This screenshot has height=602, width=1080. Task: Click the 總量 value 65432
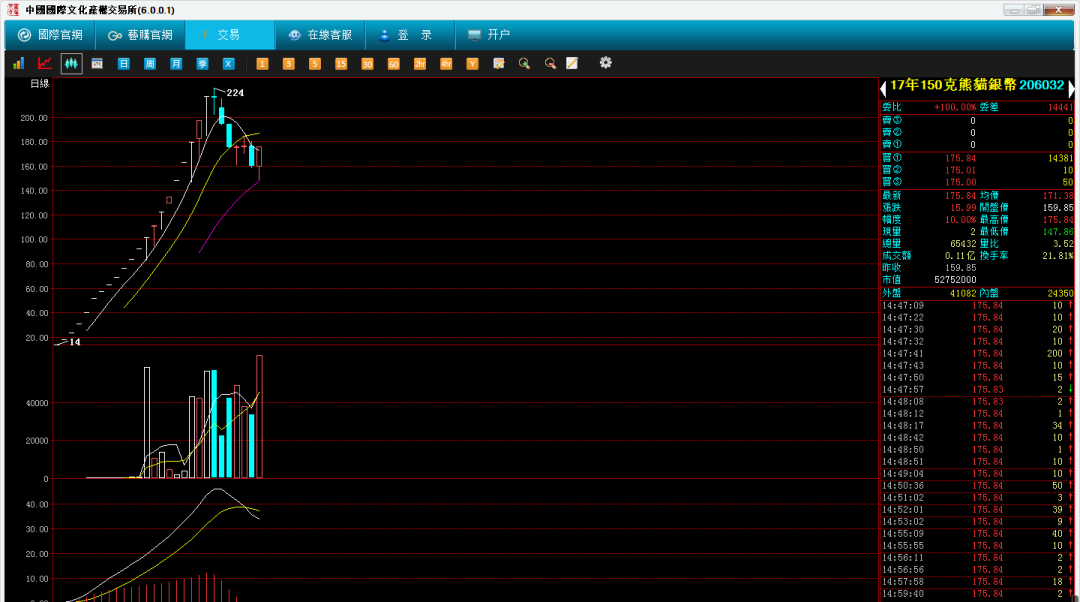(963, 244)
